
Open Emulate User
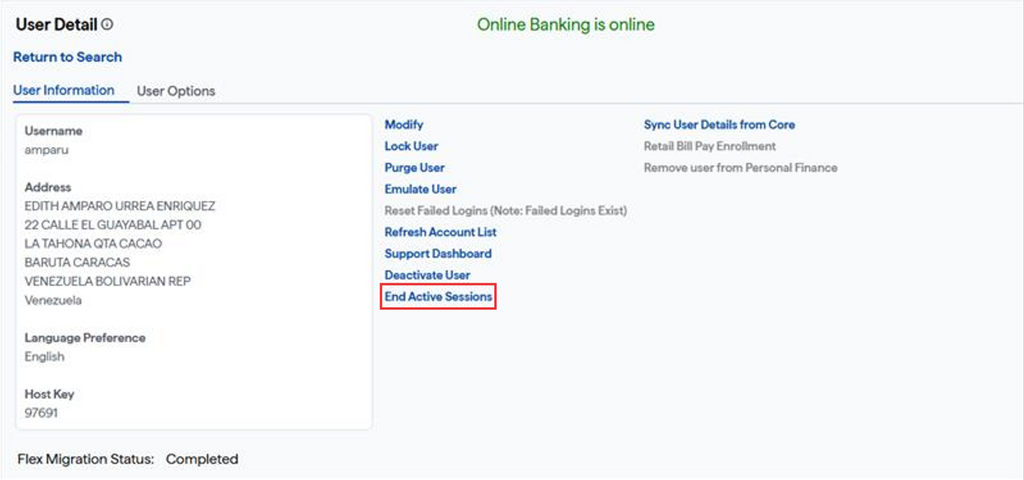point(420,189)
